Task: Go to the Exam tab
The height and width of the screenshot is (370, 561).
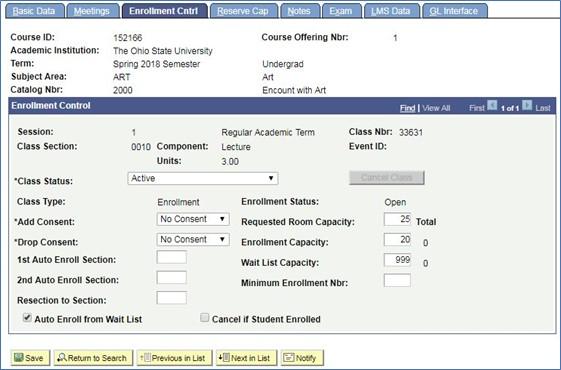Action: click(x=341, y=11)
